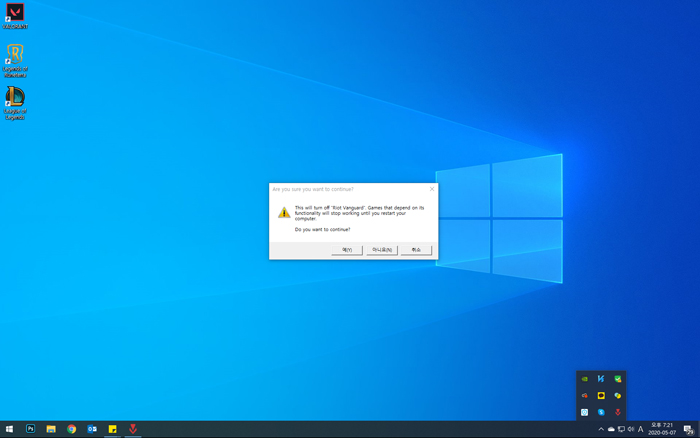Toggle the input language indicator A
700x438 pixels.
pyautogui.click(x=641, y=429)
